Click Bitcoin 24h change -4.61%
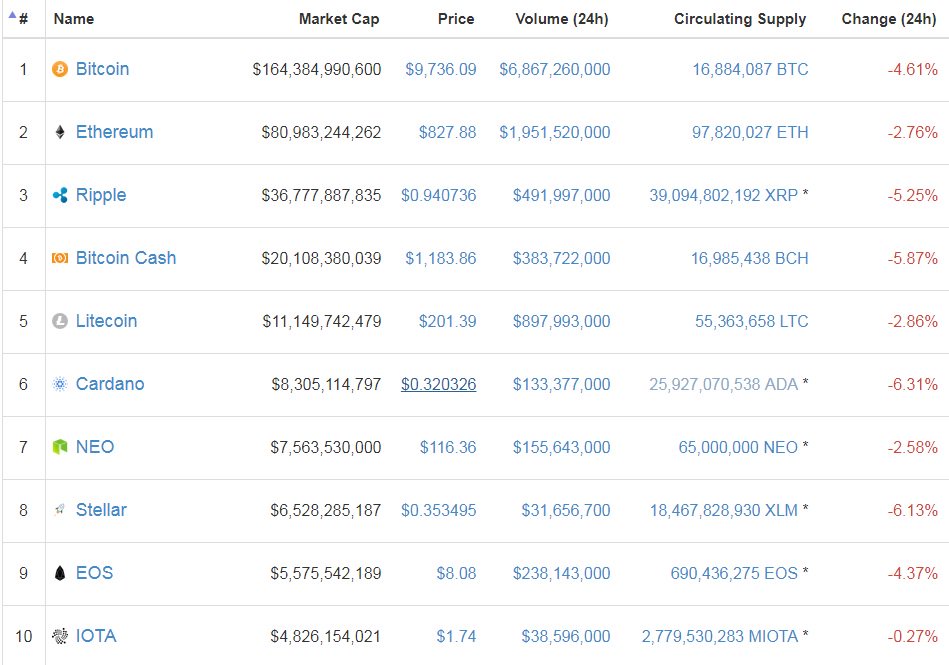949x665 pixels. tap(913, 70)
